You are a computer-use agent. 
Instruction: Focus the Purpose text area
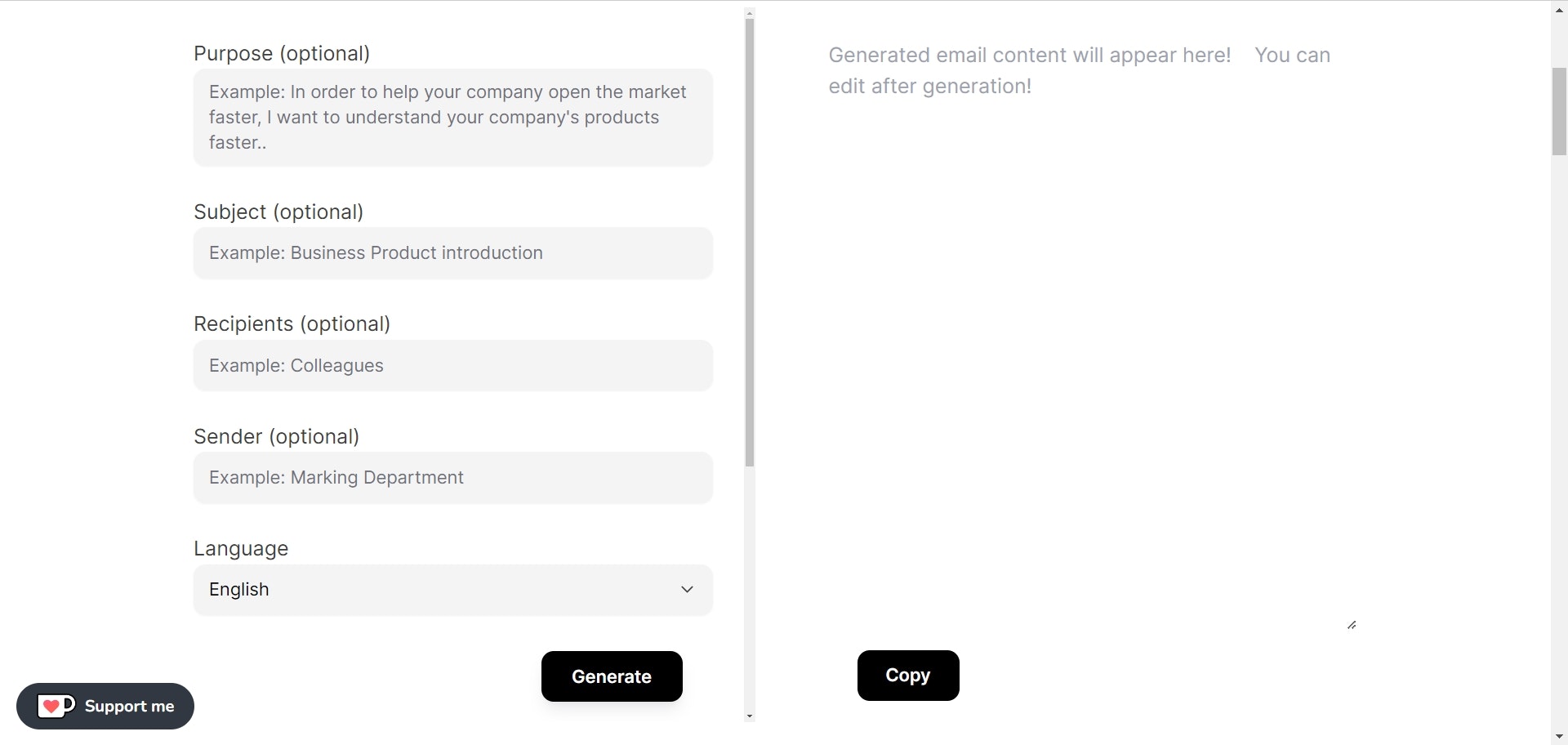click(x=452, y=118)
